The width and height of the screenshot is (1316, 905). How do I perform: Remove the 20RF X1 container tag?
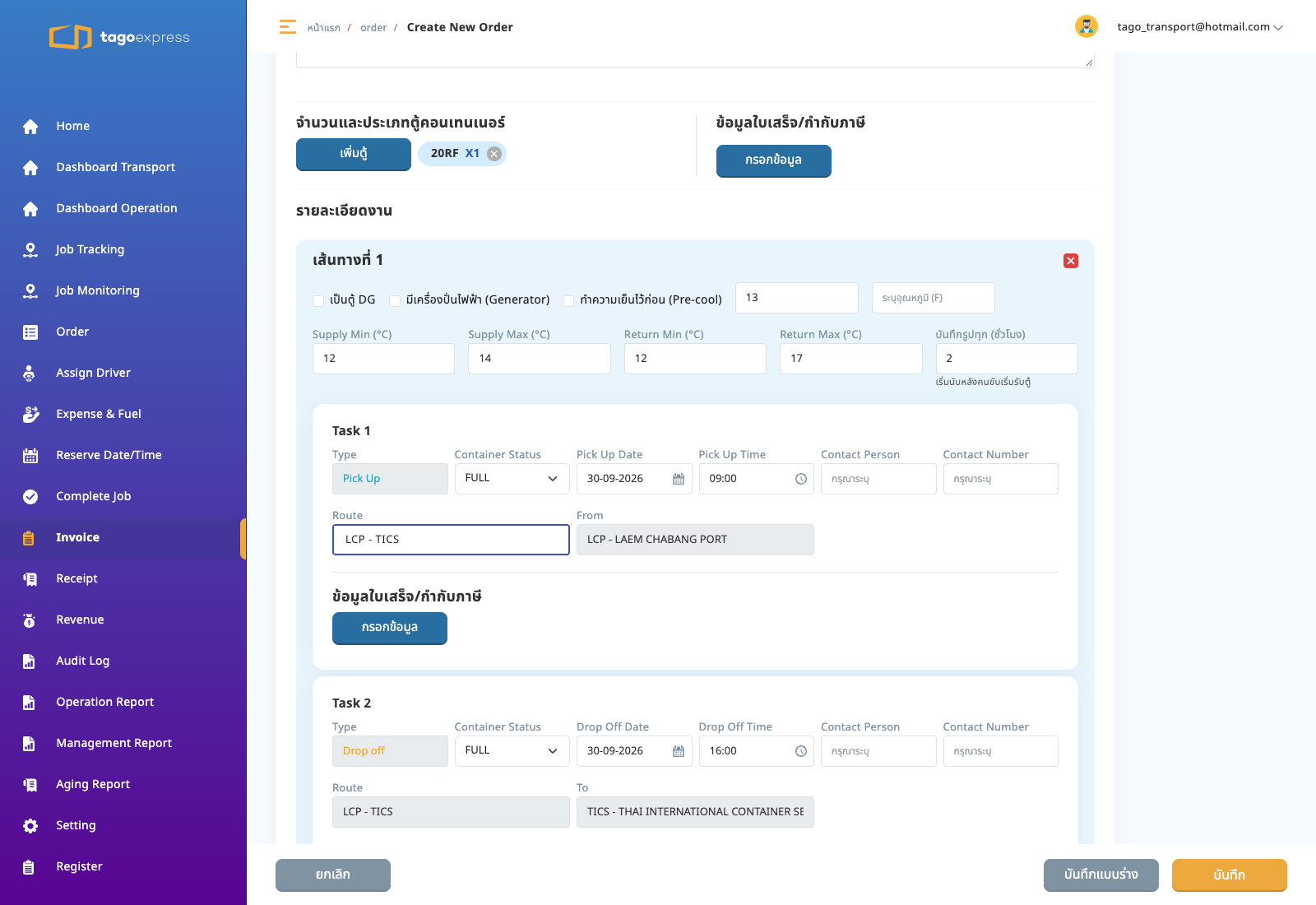(493, 154)
